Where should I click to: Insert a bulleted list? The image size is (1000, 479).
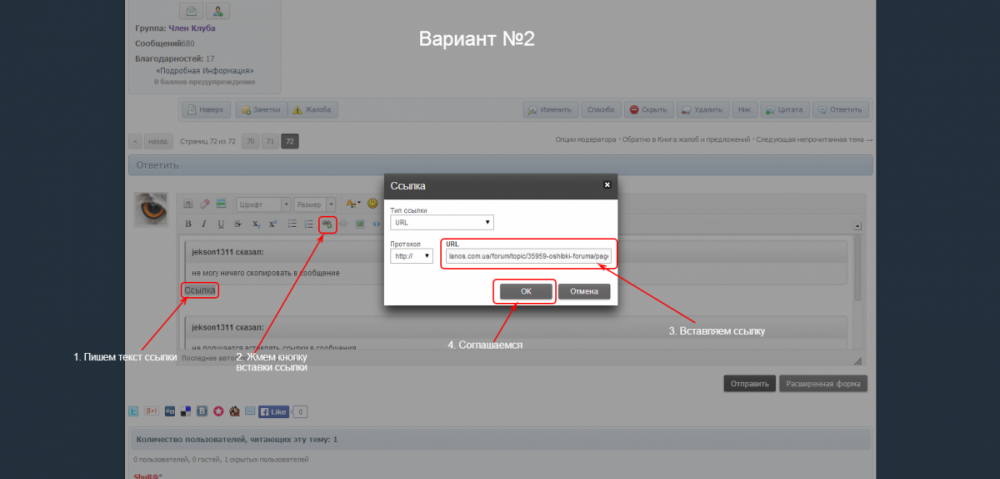[293, 224]
